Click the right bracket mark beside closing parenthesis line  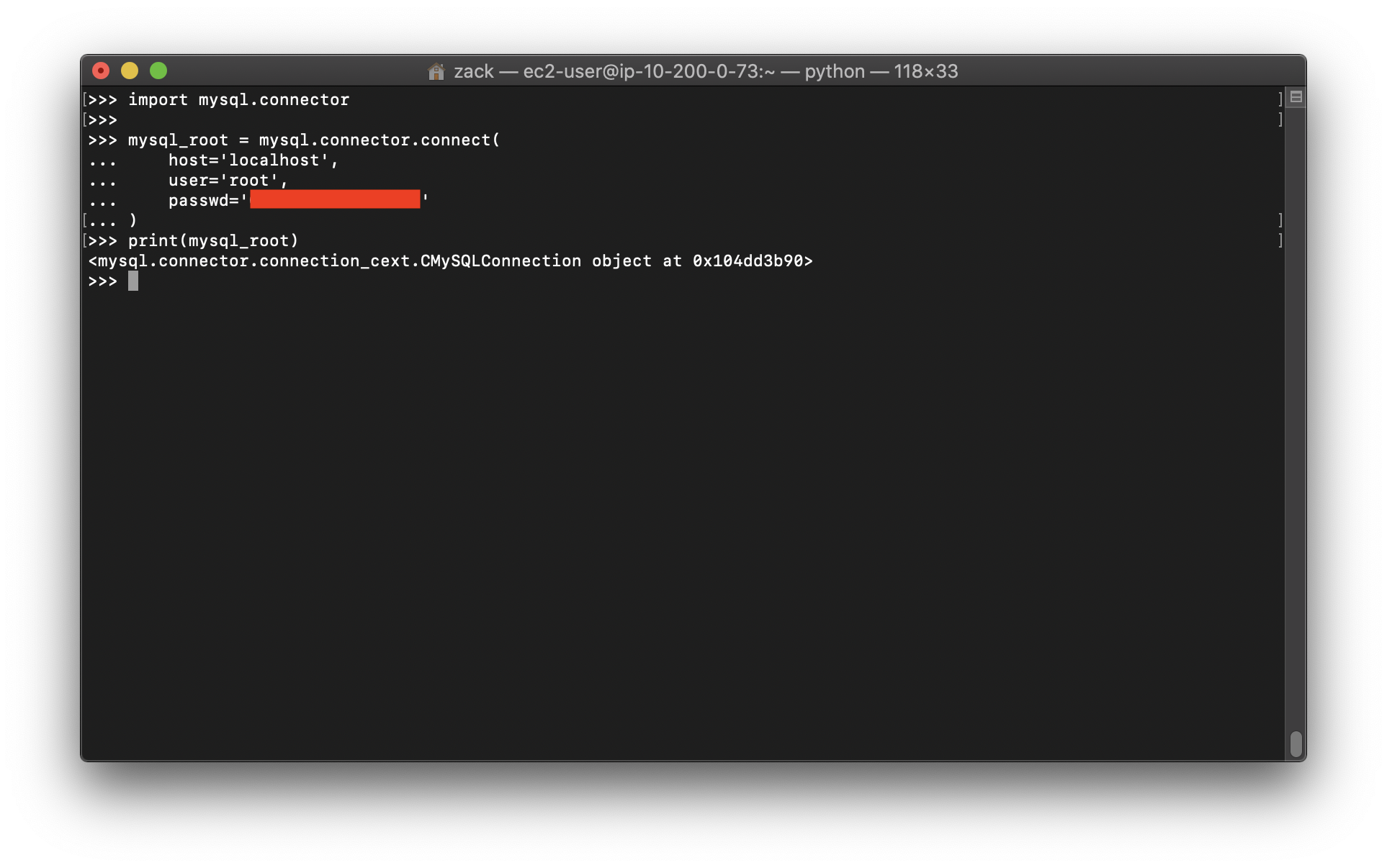1280,220
